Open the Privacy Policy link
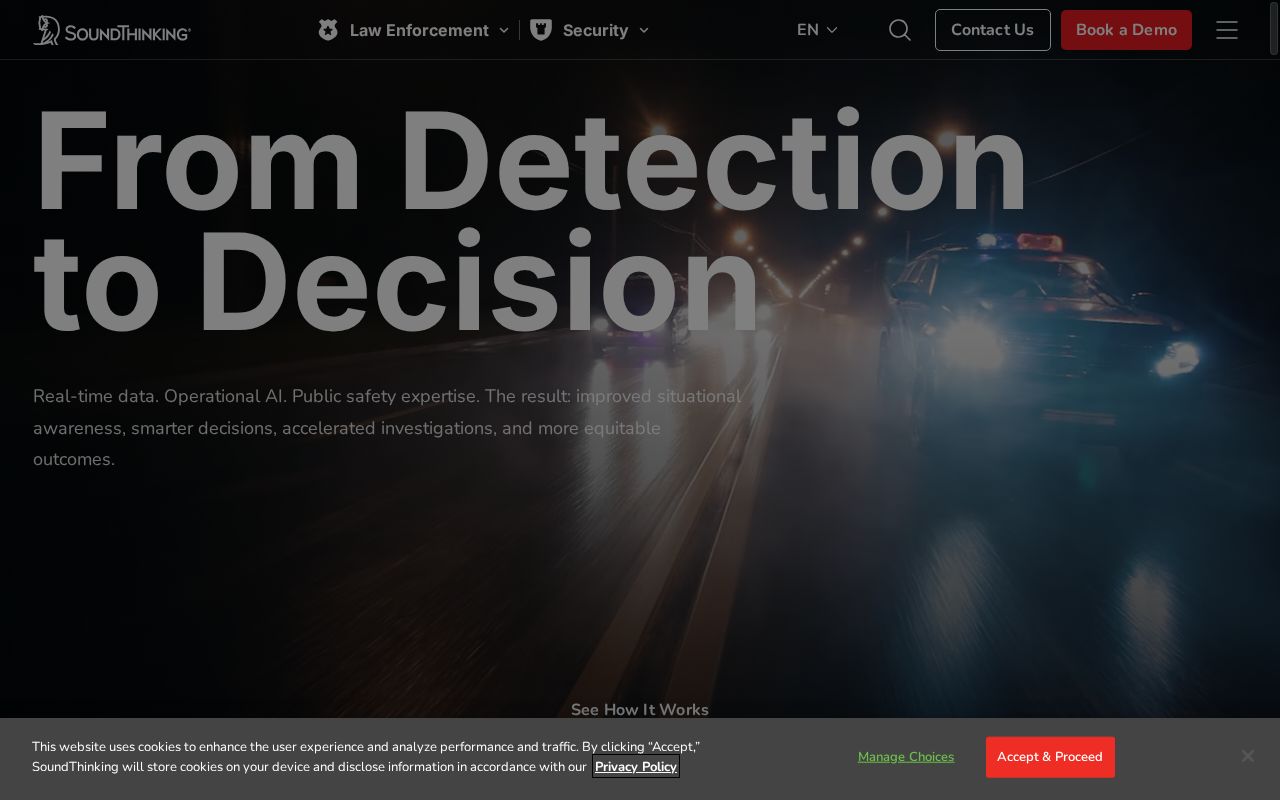The height and width of the screenshot is (800, 1280). pyautogui.click(x=636, y=767)
